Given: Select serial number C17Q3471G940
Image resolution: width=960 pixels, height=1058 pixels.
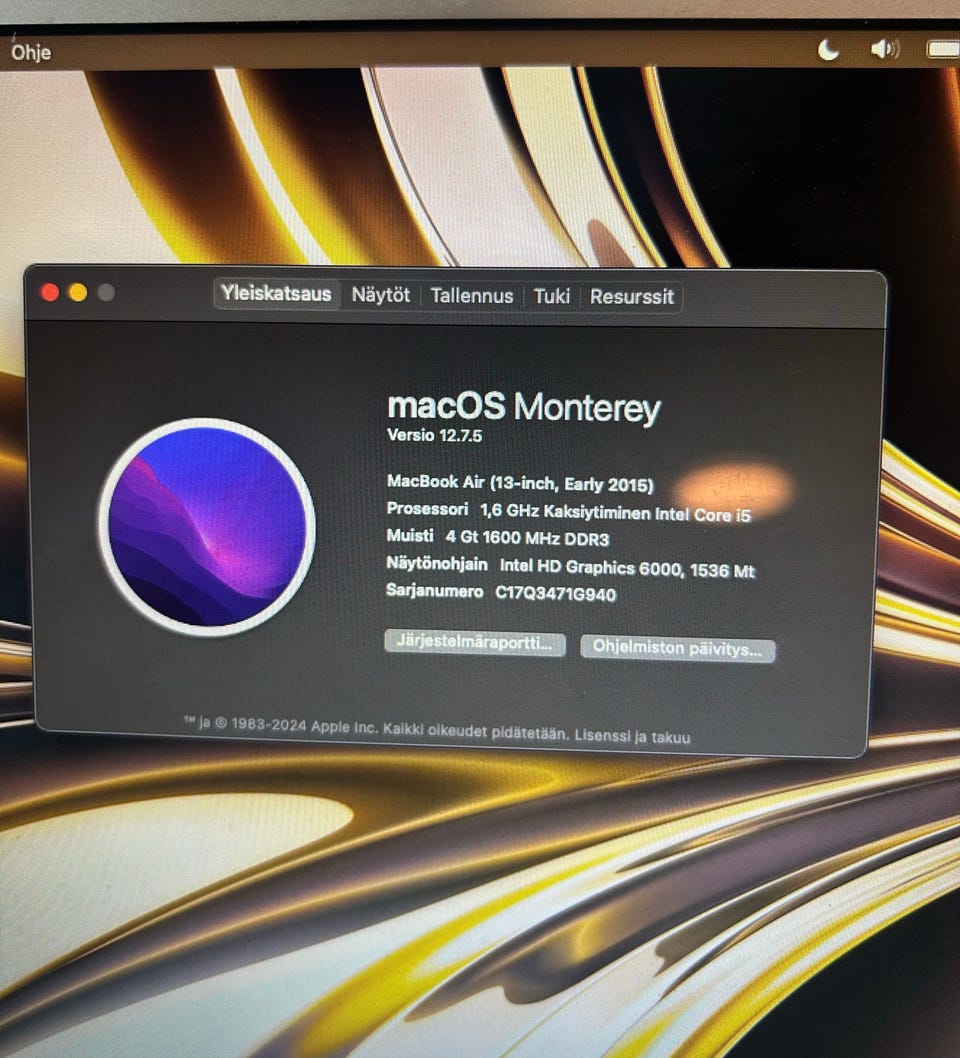Looking at the screenshot, I should (x=555, y=594).
